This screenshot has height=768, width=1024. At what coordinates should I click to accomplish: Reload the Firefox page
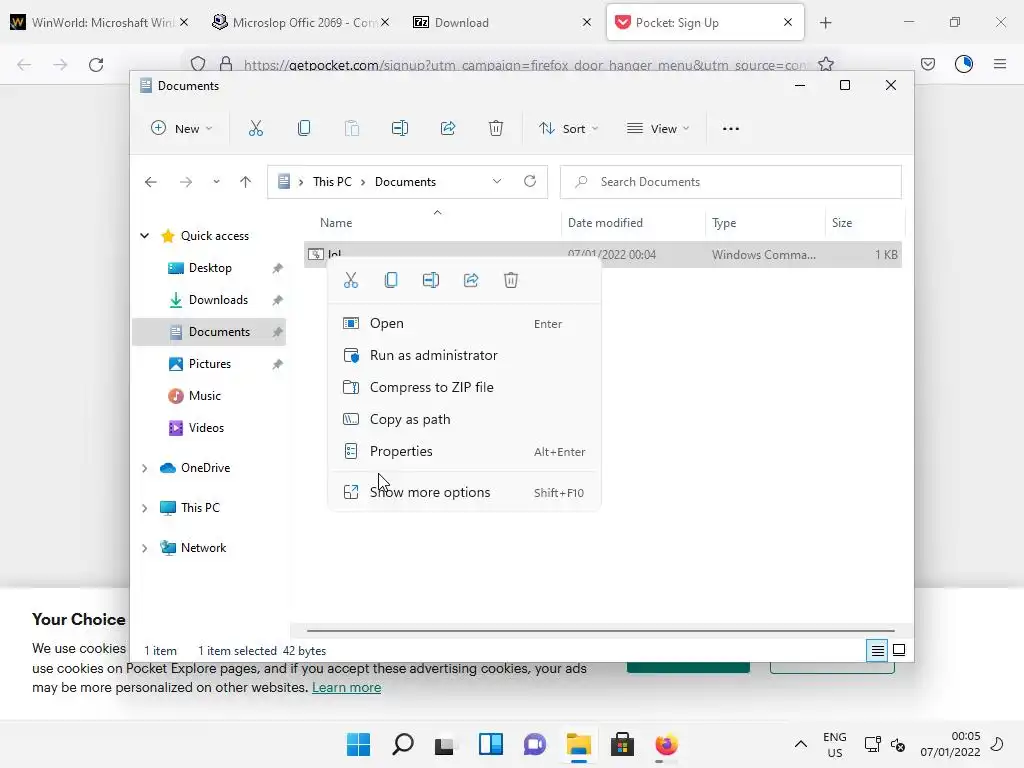coord(96,64)
